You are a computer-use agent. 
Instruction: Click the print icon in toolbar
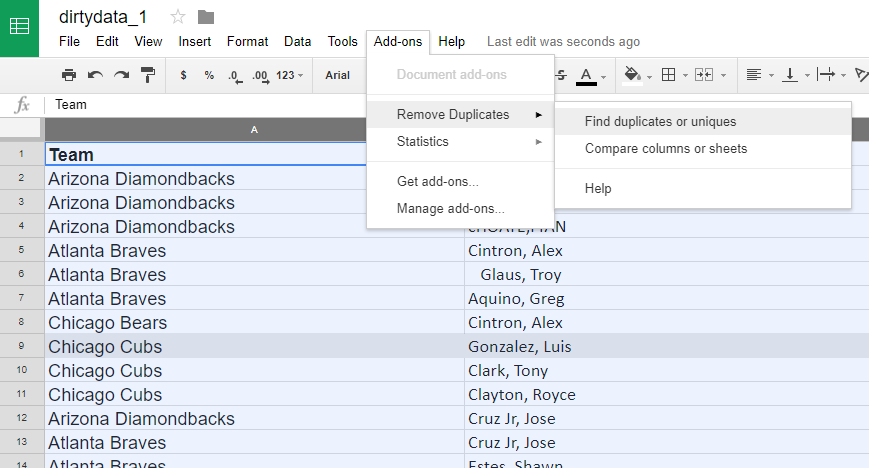tap(69, 75)
